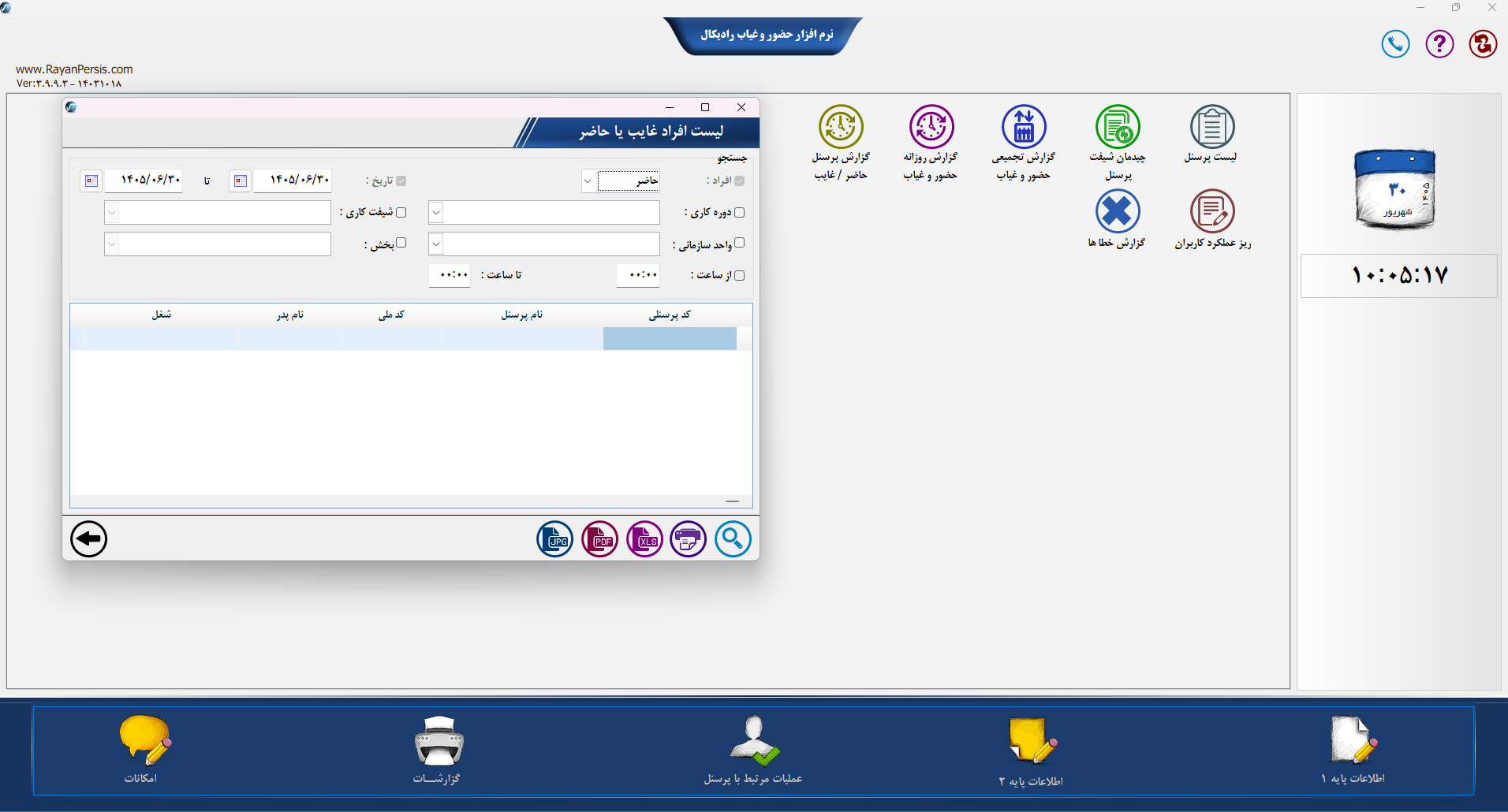
Task: Open the start date calendar picker
Action: (x=241, y=181)
